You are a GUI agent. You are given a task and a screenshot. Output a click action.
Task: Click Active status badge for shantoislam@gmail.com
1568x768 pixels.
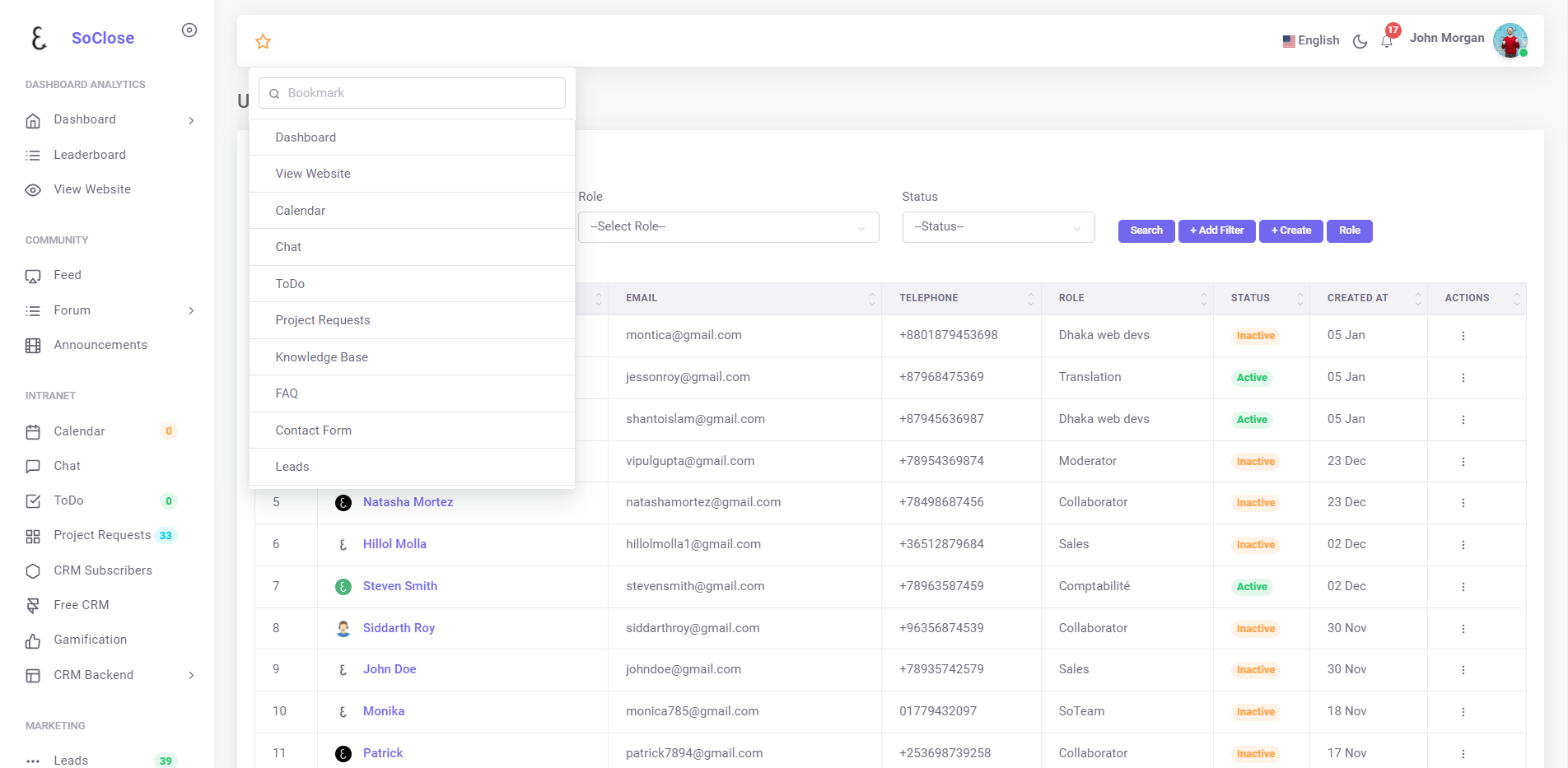pyautogui.click(x=1252, y=420)
